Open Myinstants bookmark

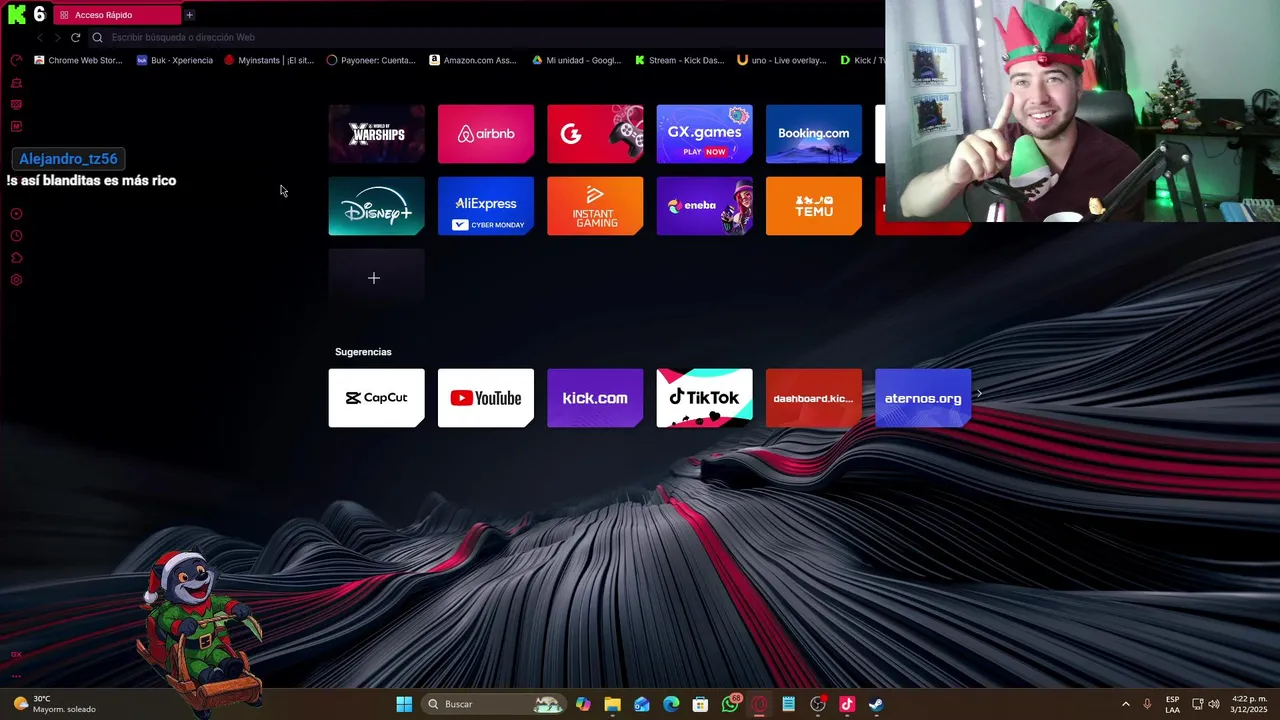coord(269,60)
